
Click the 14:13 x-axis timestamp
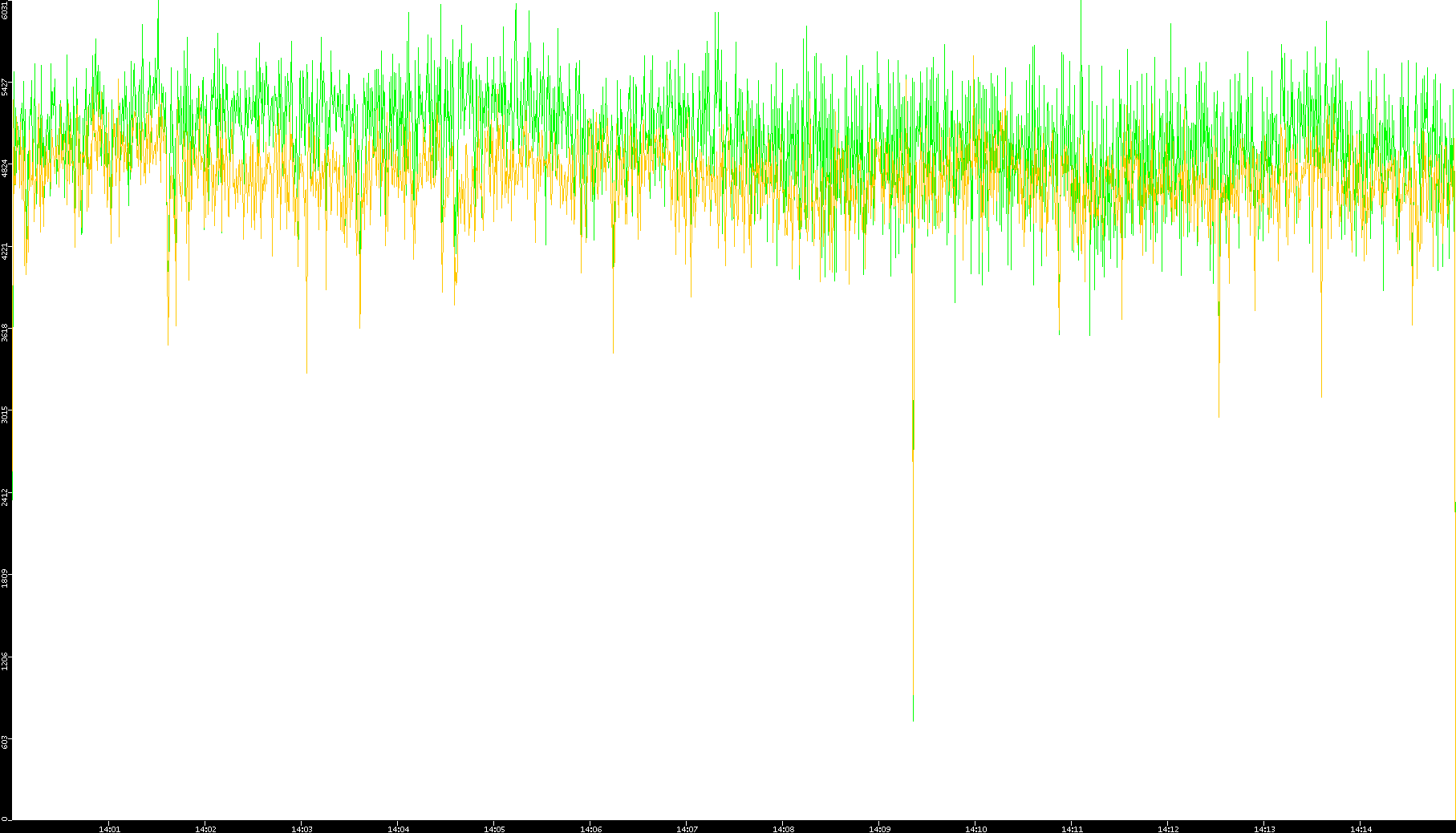coord(1264,829)
